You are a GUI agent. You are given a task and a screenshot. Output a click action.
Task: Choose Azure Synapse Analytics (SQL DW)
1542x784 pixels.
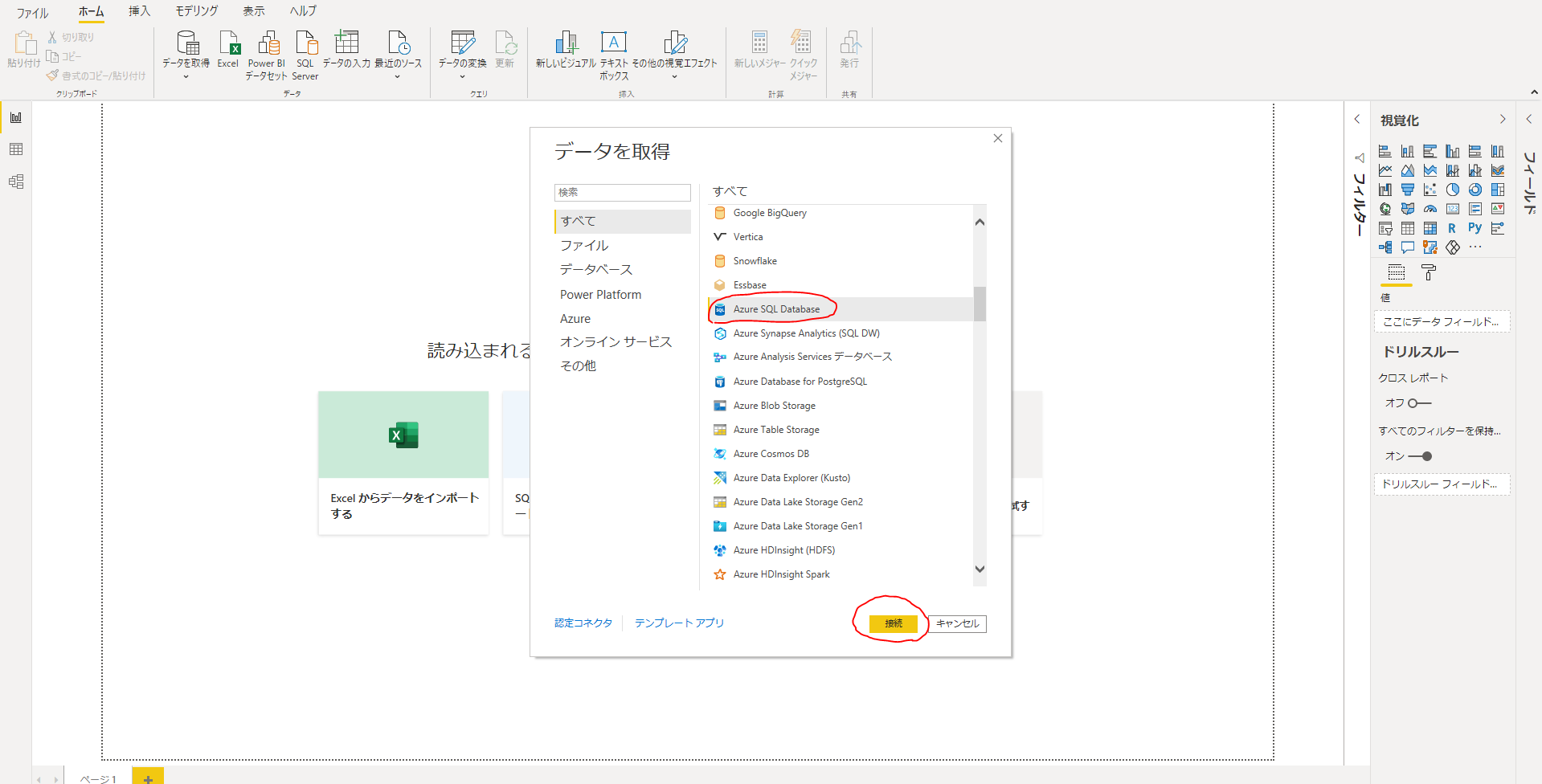[841, 333]
